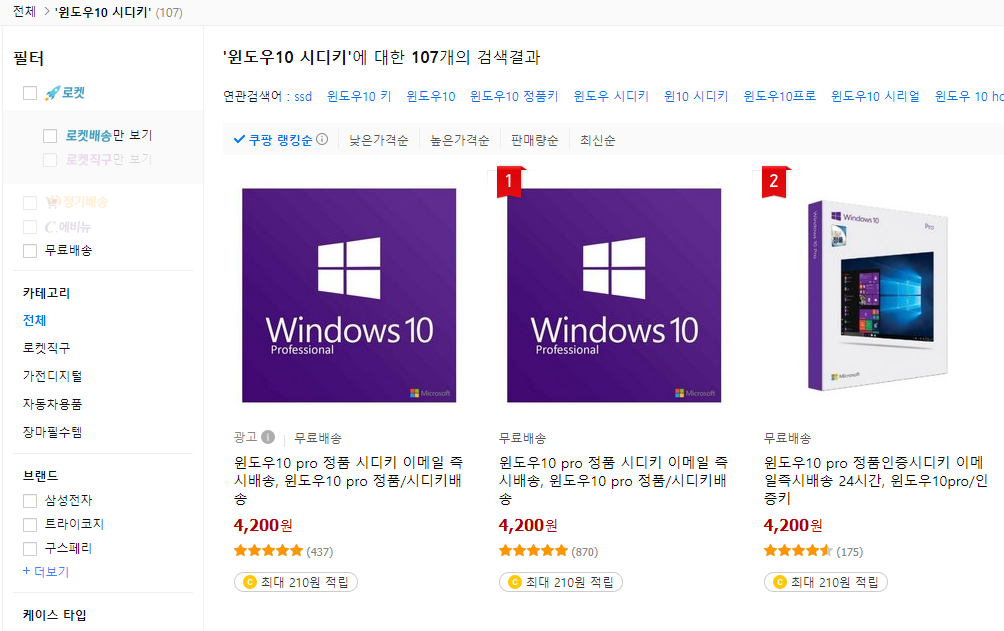Click the coin icon on the rank 2 product's 적립 badge
This screenshot has width=1004, height=631.
click(x=780, y=582)
